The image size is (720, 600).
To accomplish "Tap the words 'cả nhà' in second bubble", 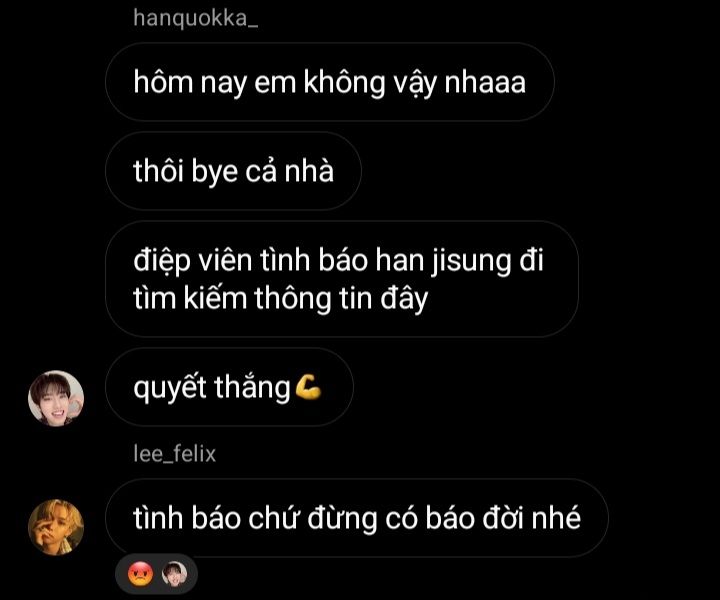I will 289,171.
